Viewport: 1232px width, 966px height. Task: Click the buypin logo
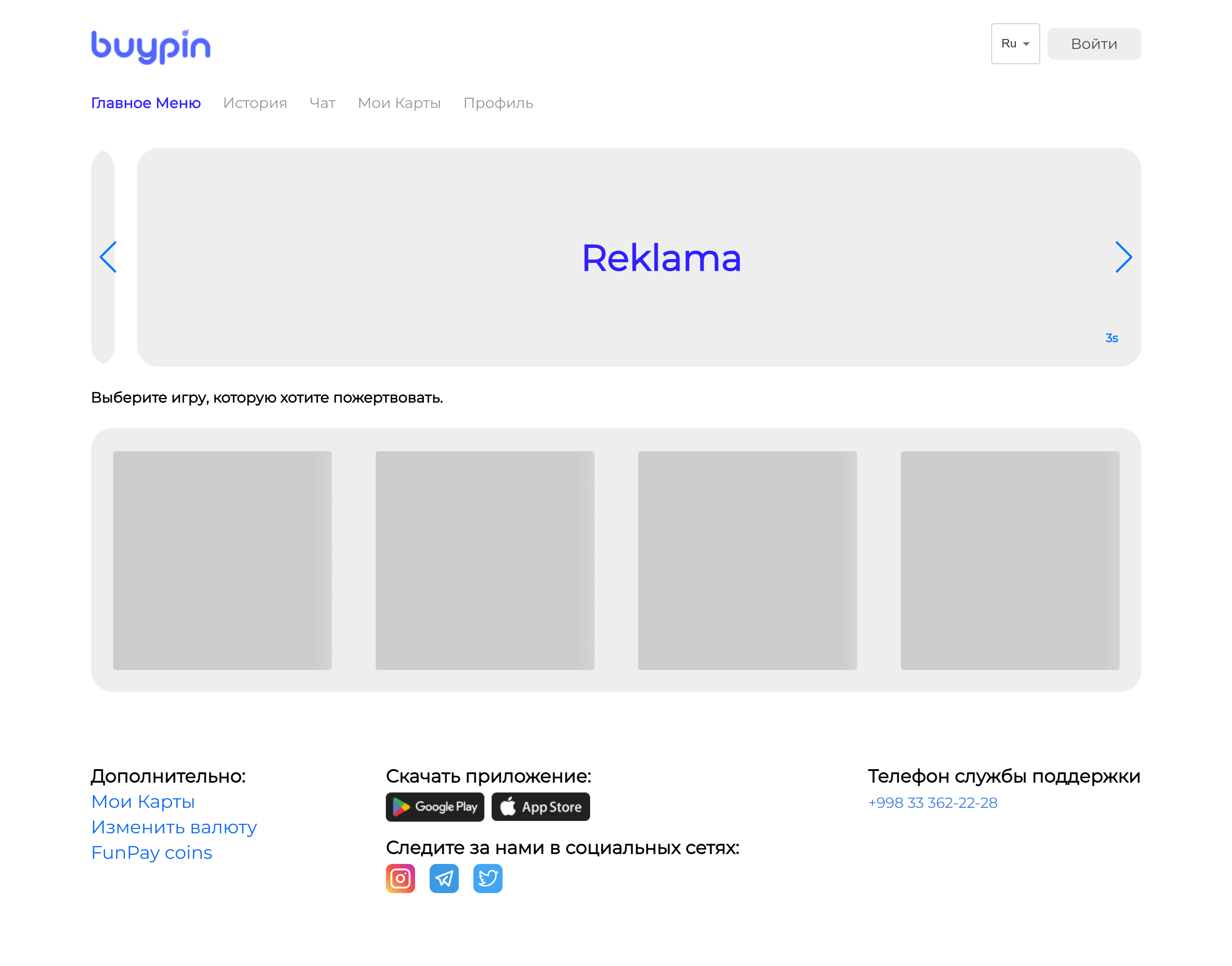151,46
